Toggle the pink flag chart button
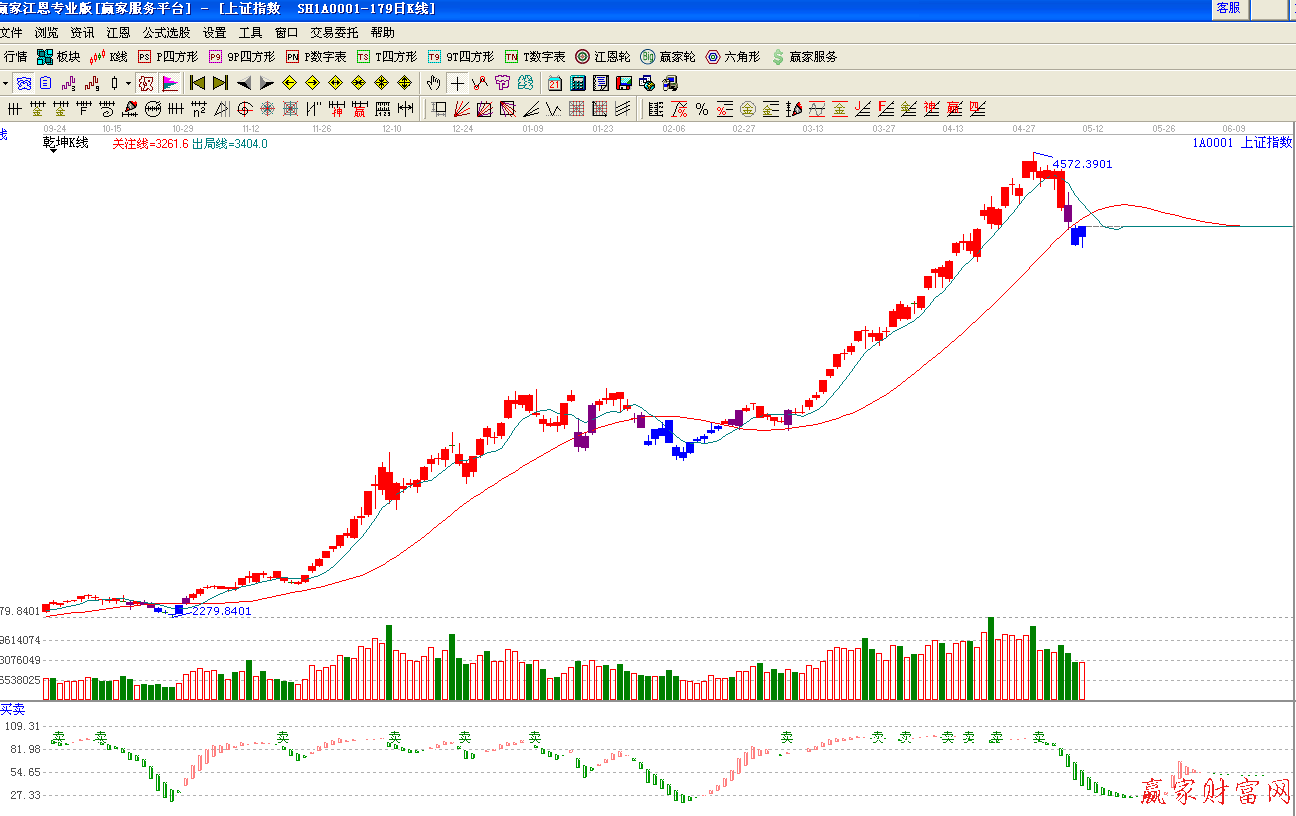The image size is (1296, 816). click(x=170, y=83)
